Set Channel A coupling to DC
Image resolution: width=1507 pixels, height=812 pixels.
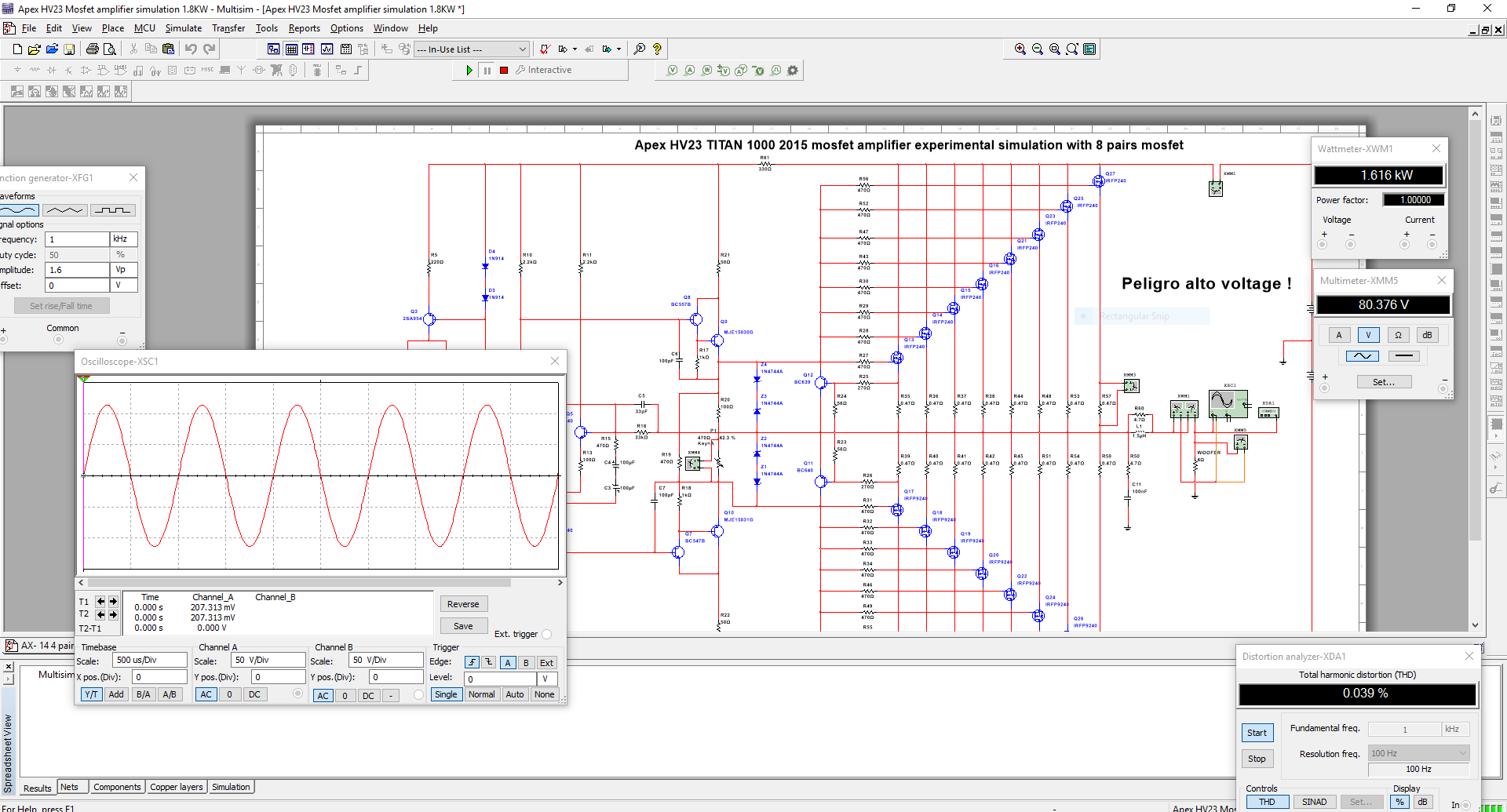coord(254,694)
